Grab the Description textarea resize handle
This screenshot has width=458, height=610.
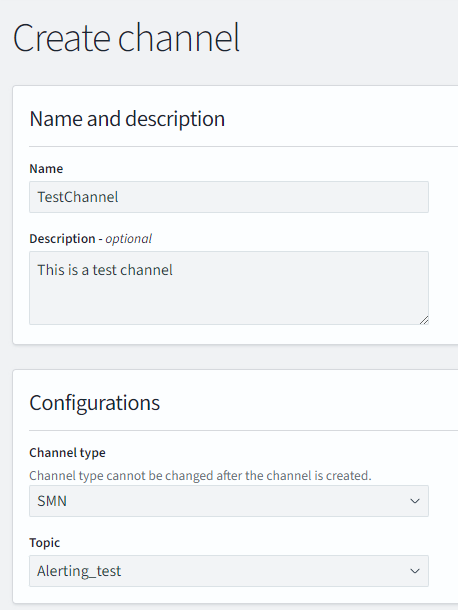tap(424, 320)
